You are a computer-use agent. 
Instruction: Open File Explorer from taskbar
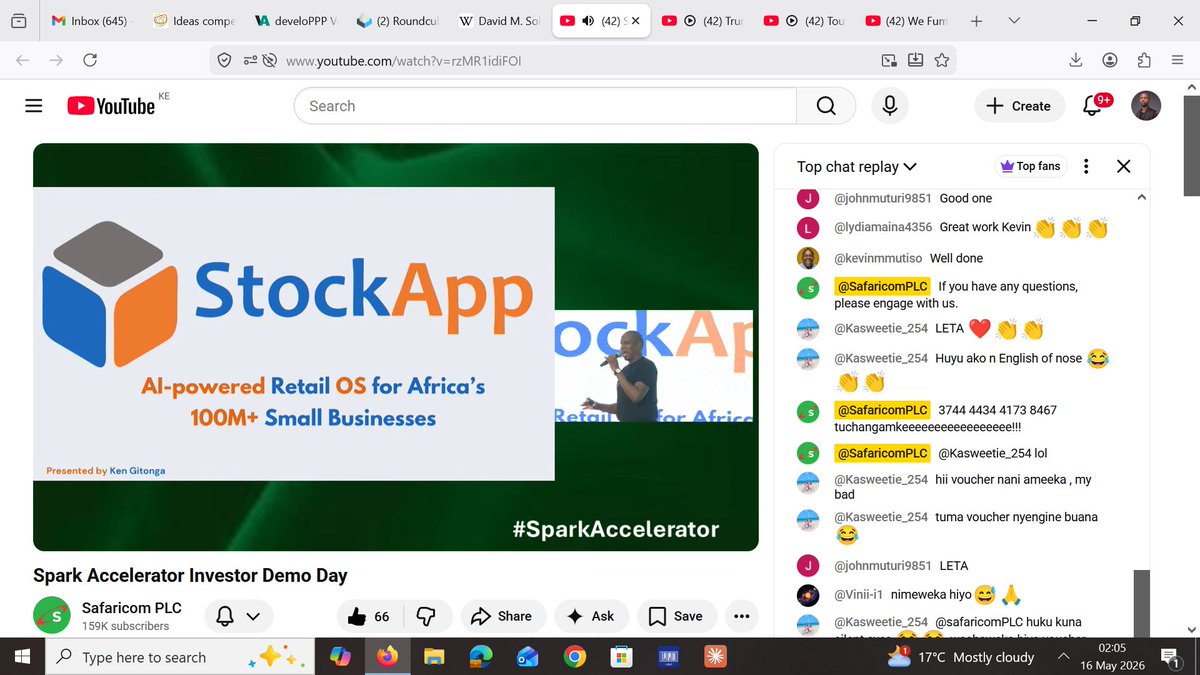(434, 657)
